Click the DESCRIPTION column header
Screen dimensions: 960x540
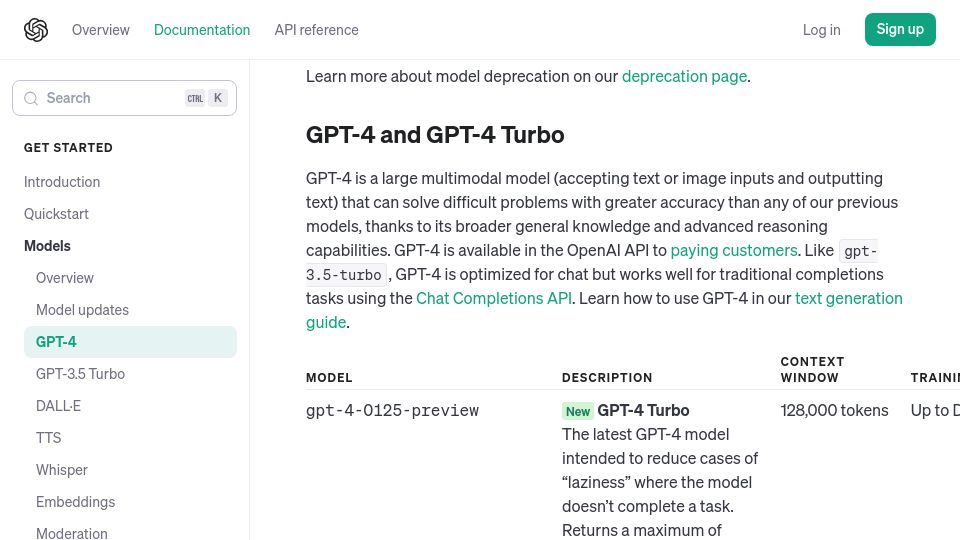607,378
